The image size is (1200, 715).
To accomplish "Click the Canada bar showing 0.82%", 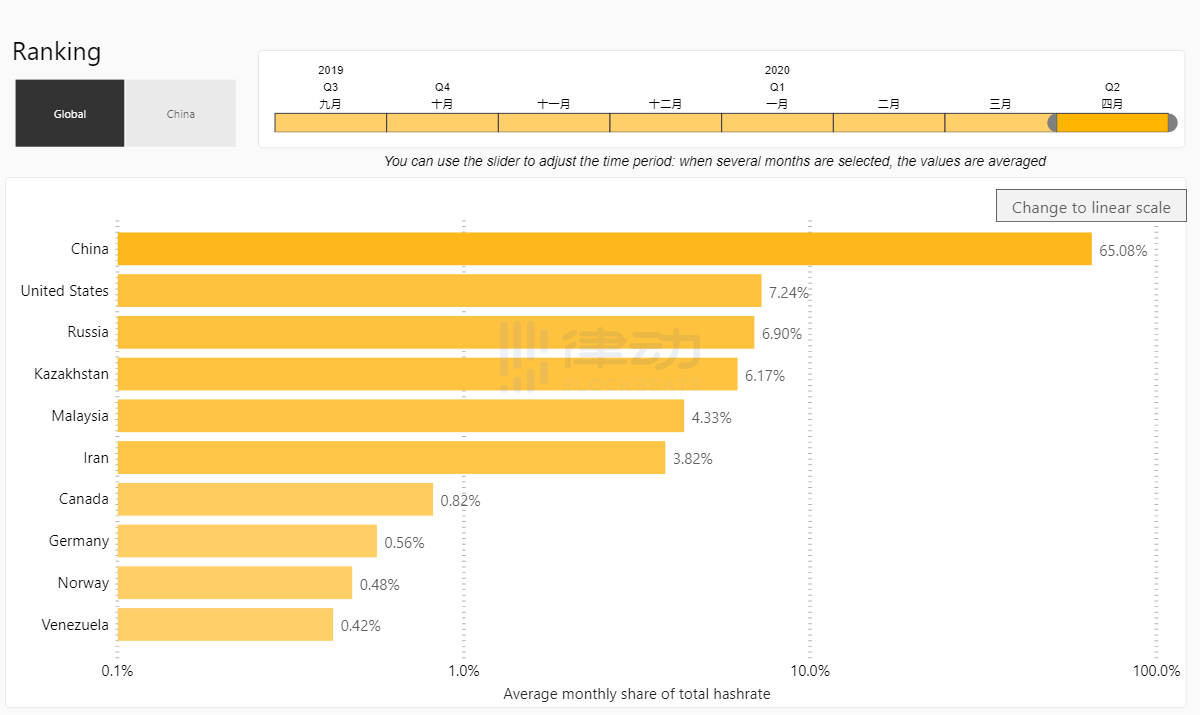I will (276, 499).
